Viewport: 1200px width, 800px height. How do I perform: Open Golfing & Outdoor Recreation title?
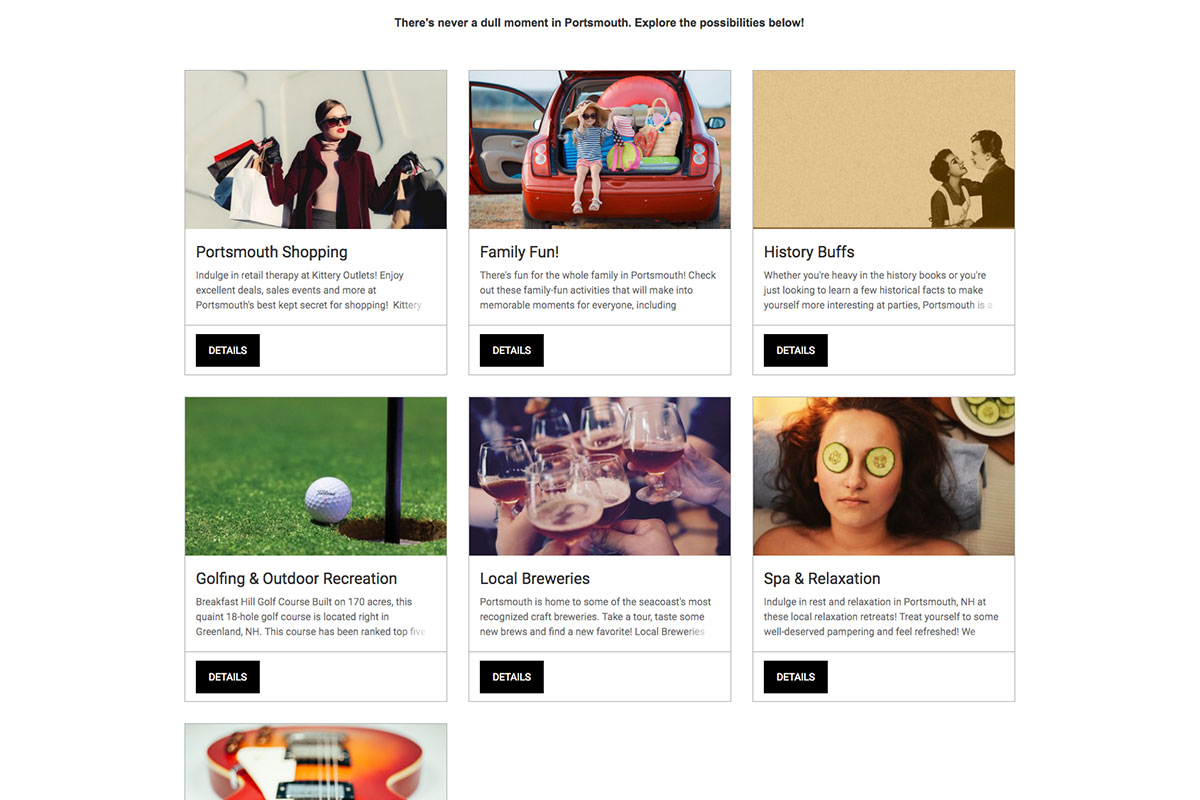296,579
